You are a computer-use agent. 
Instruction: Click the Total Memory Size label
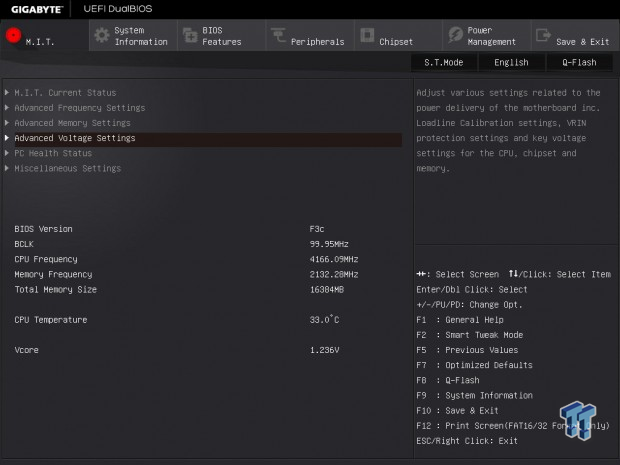coord(55,289)
